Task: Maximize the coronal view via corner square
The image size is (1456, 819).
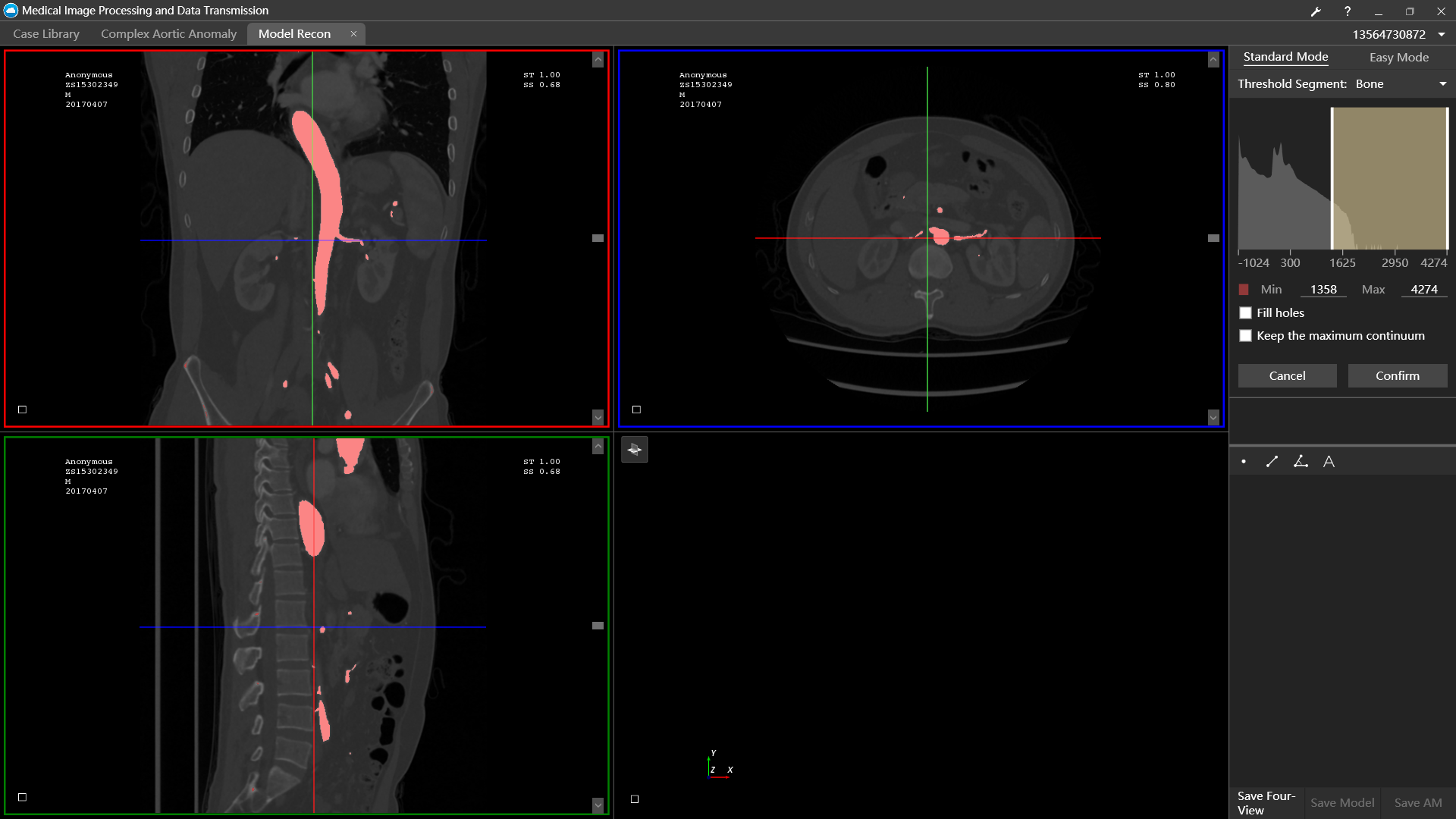Action: tap(23, 409)
